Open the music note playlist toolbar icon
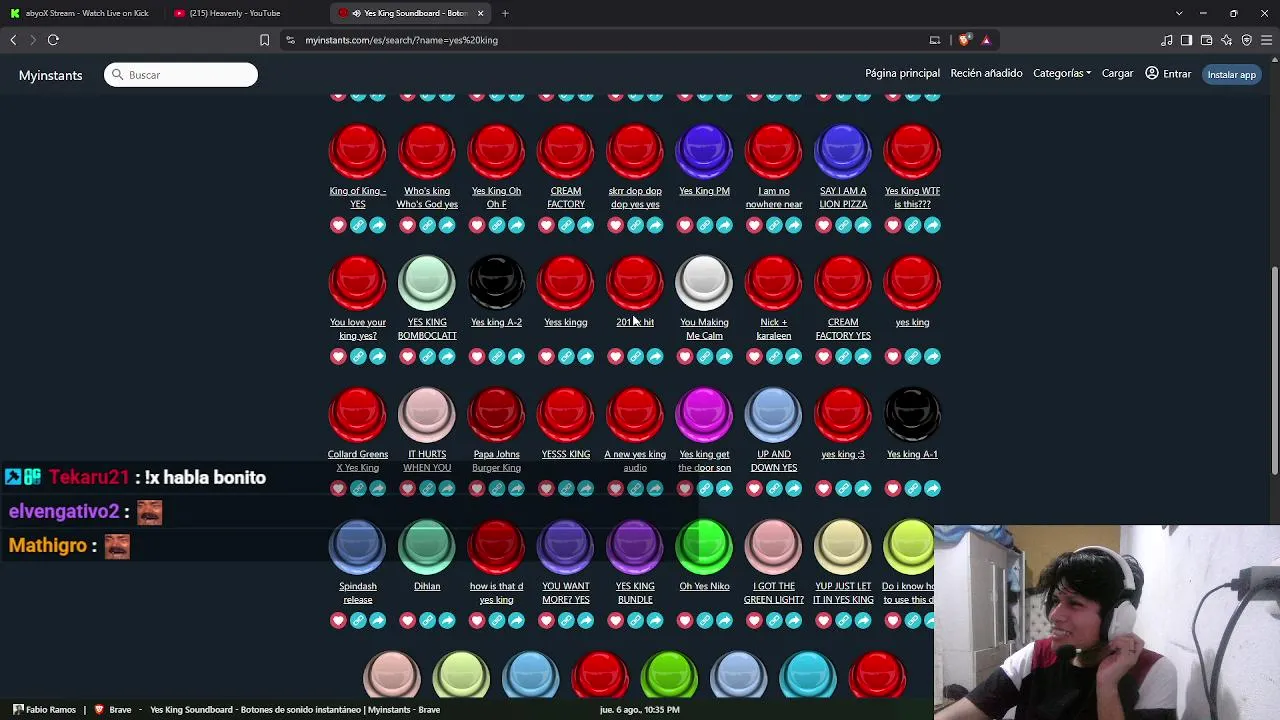 coord(1166,40)
